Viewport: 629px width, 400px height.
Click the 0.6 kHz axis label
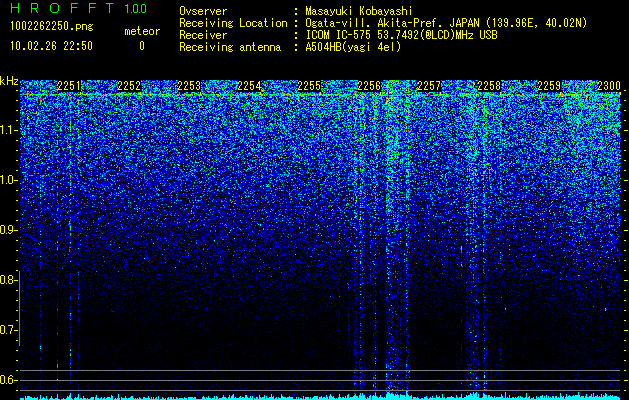click(x=8, y=380)
